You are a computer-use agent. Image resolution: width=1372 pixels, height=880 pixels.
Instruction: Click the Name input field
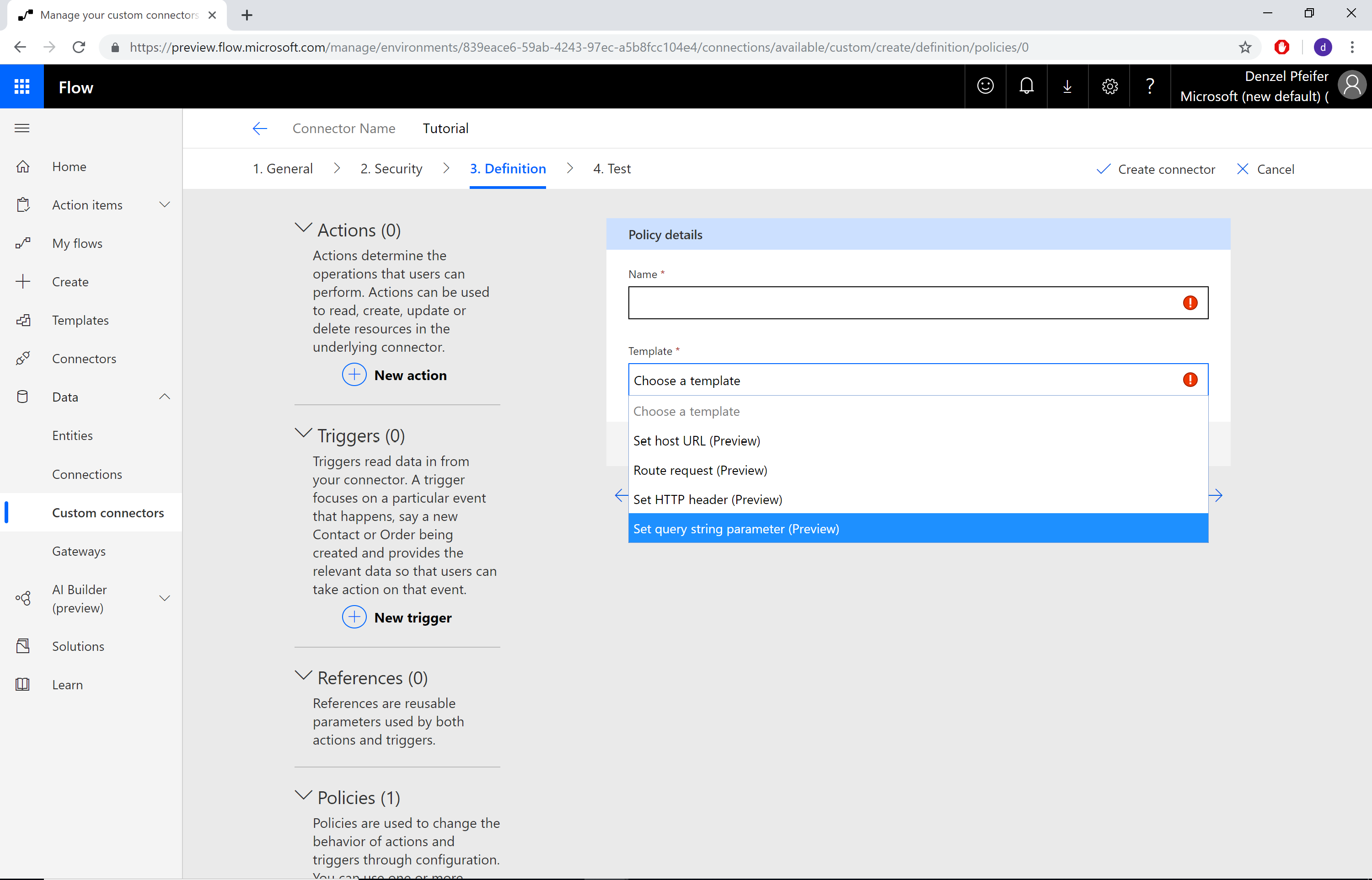918,303
